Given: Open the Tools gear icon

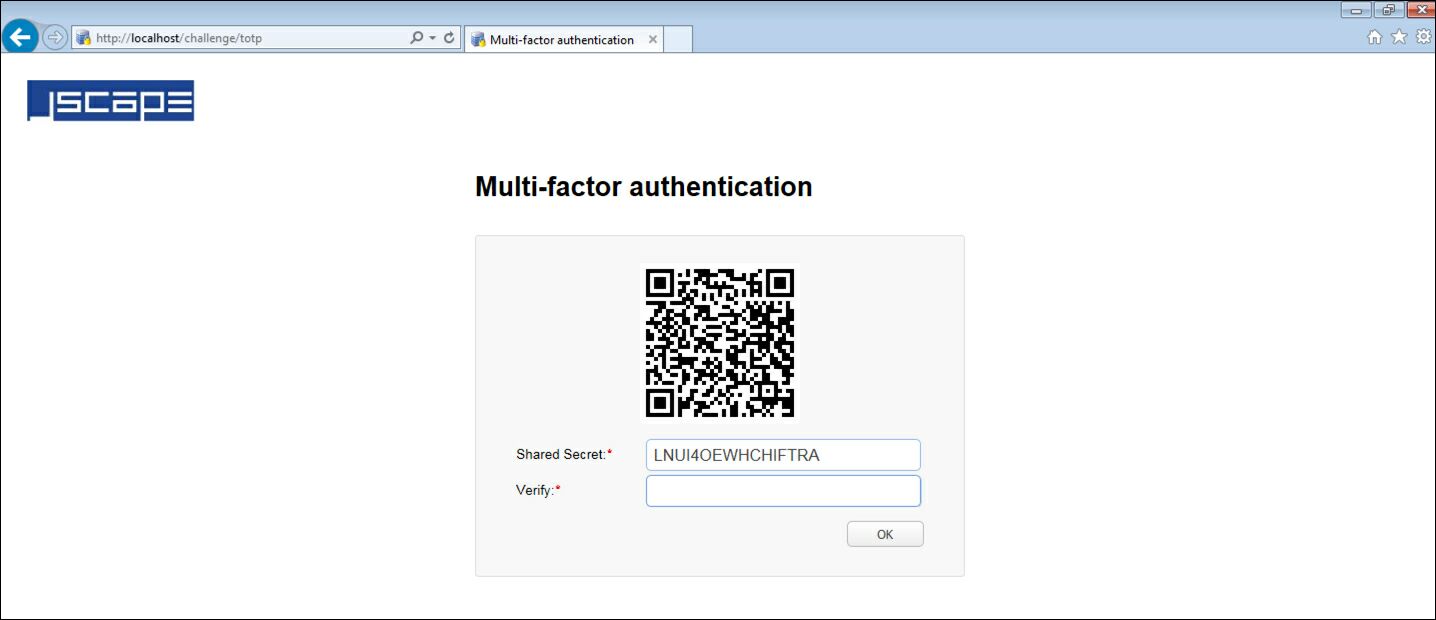Looking at the screenshot, I should (x=1423, y=37).
